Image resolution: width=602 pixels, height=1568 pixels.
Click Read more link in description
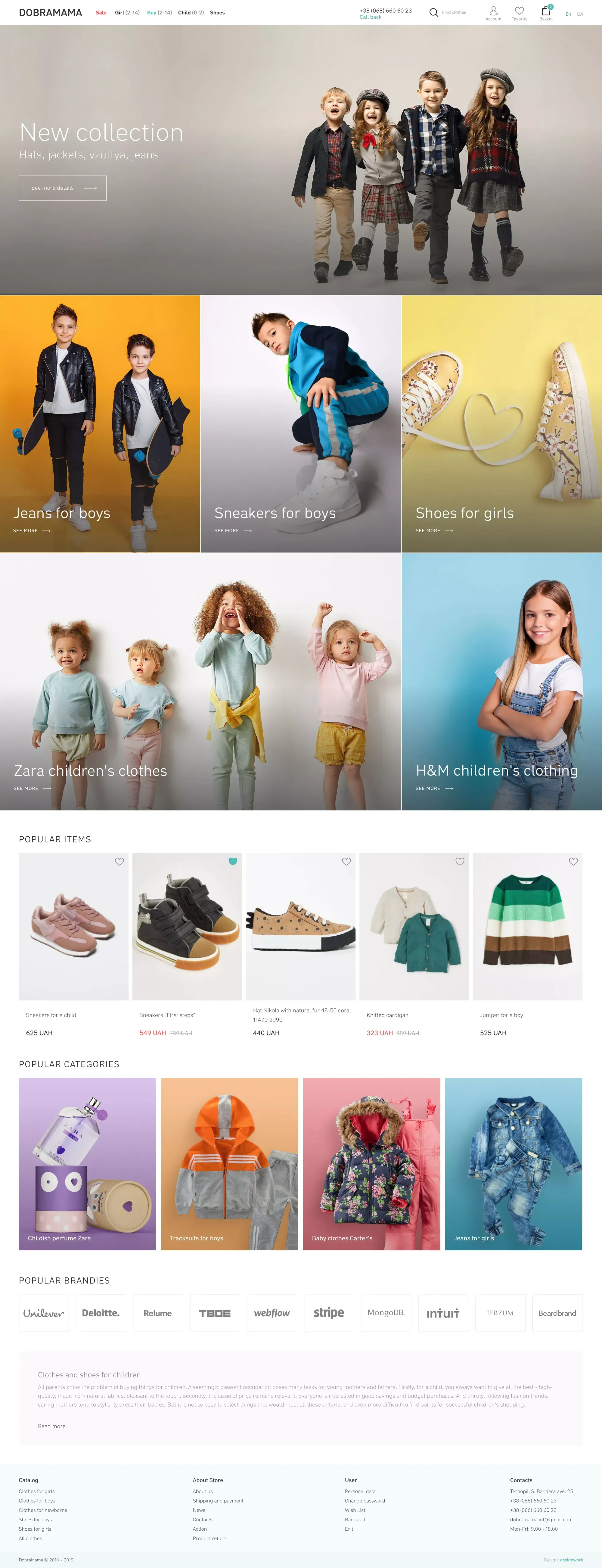pyautogui.click(x=52, y=1426)
